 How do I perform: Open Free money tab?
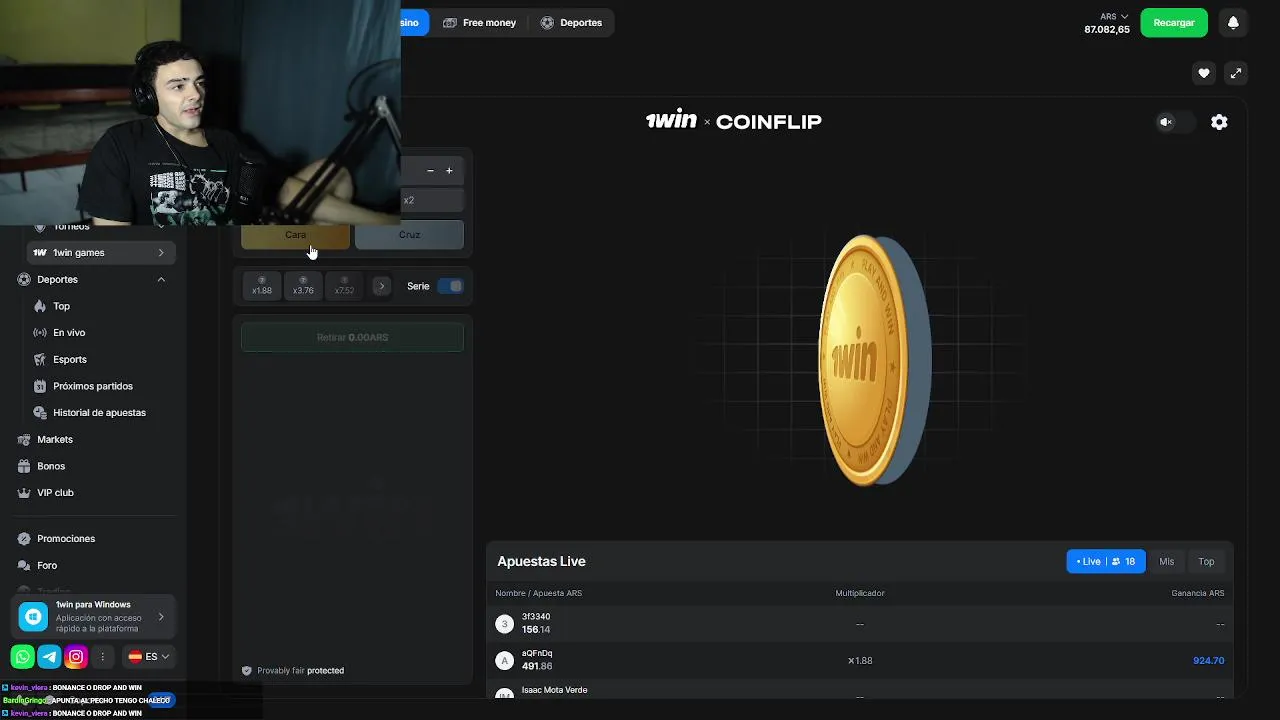[479, 23]
